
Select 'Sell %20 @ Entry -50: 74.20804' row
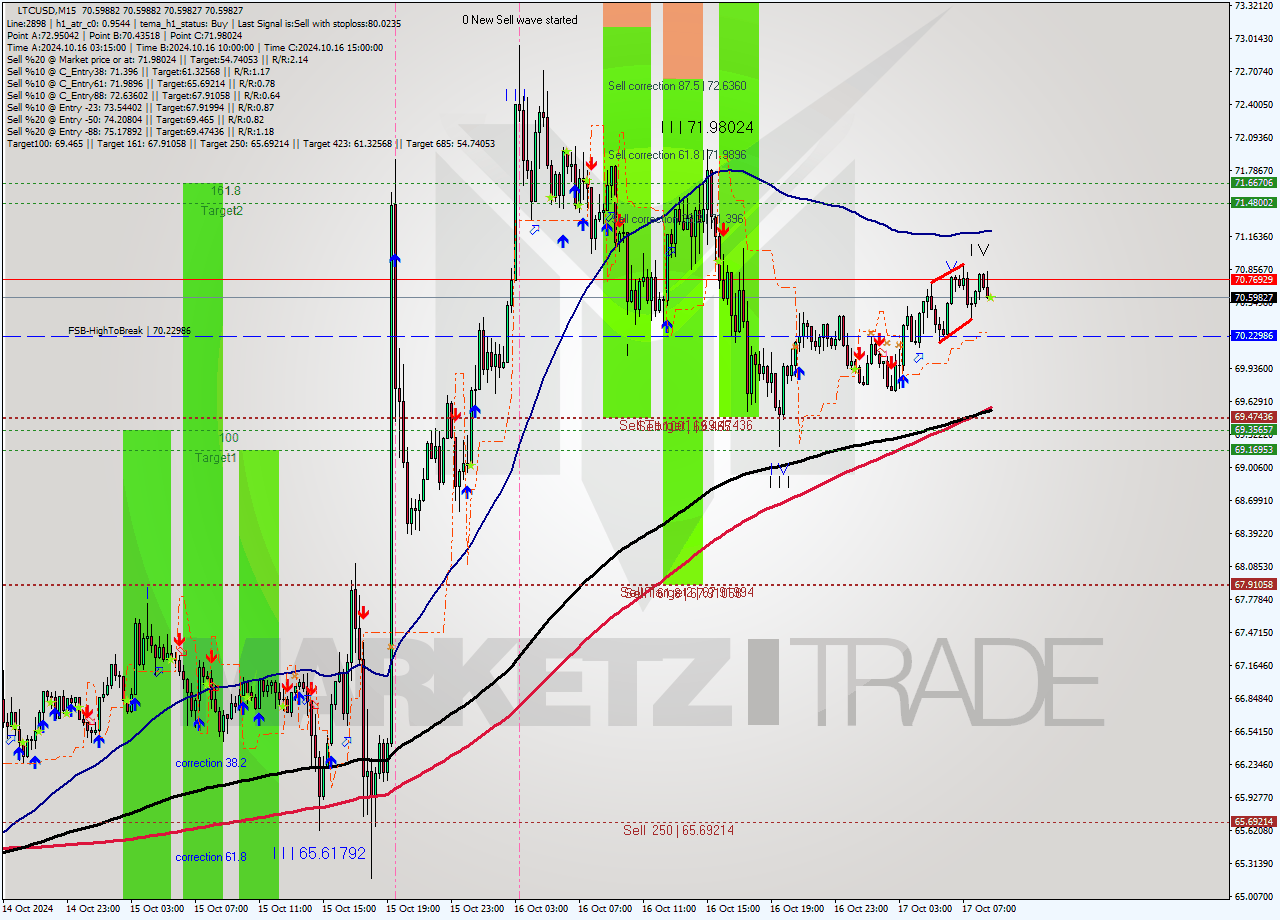tap(134, 120)
